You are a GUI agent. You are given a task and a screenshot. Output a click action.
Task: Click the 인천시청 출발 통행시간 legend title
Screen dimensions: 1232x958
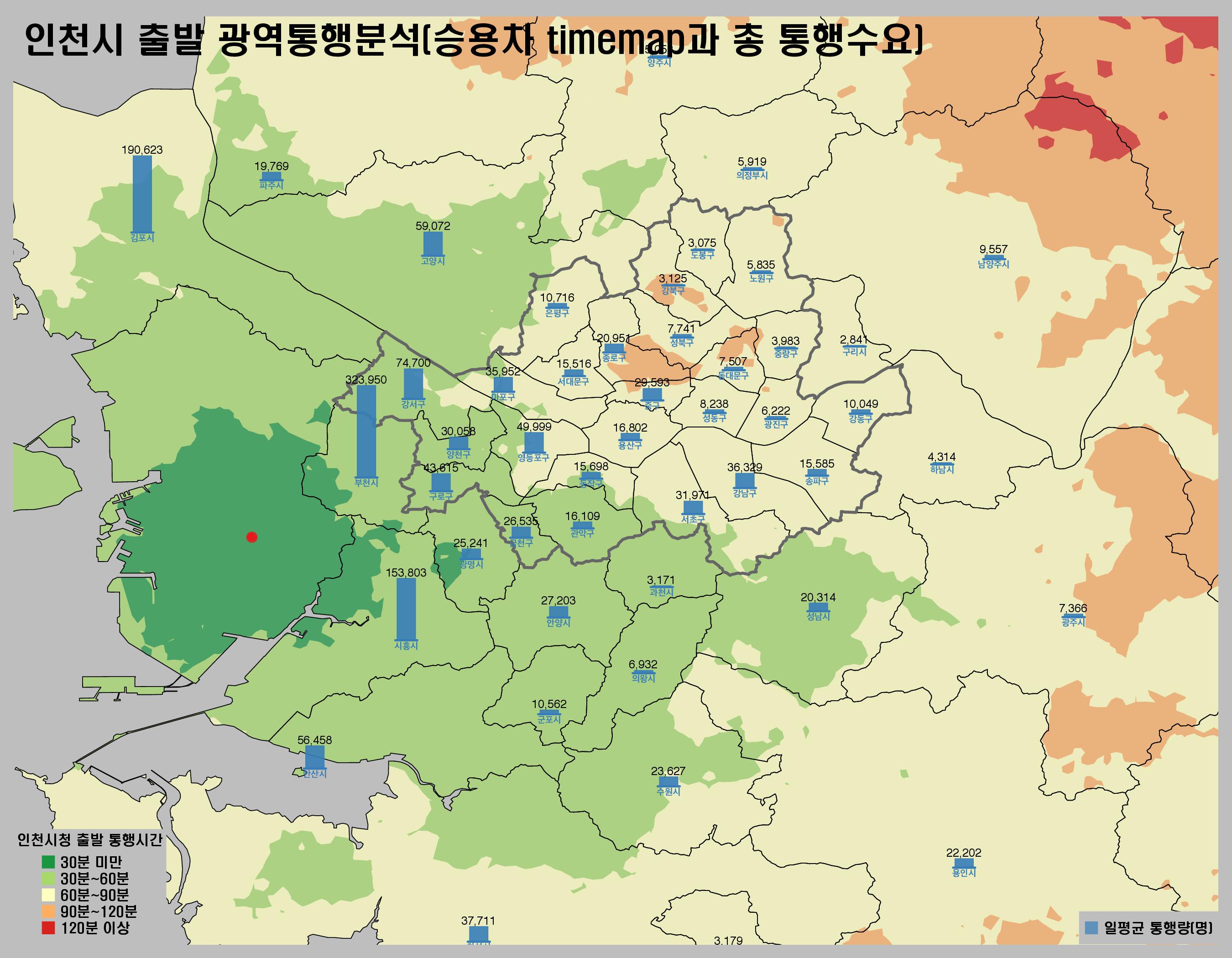(90, 840)
